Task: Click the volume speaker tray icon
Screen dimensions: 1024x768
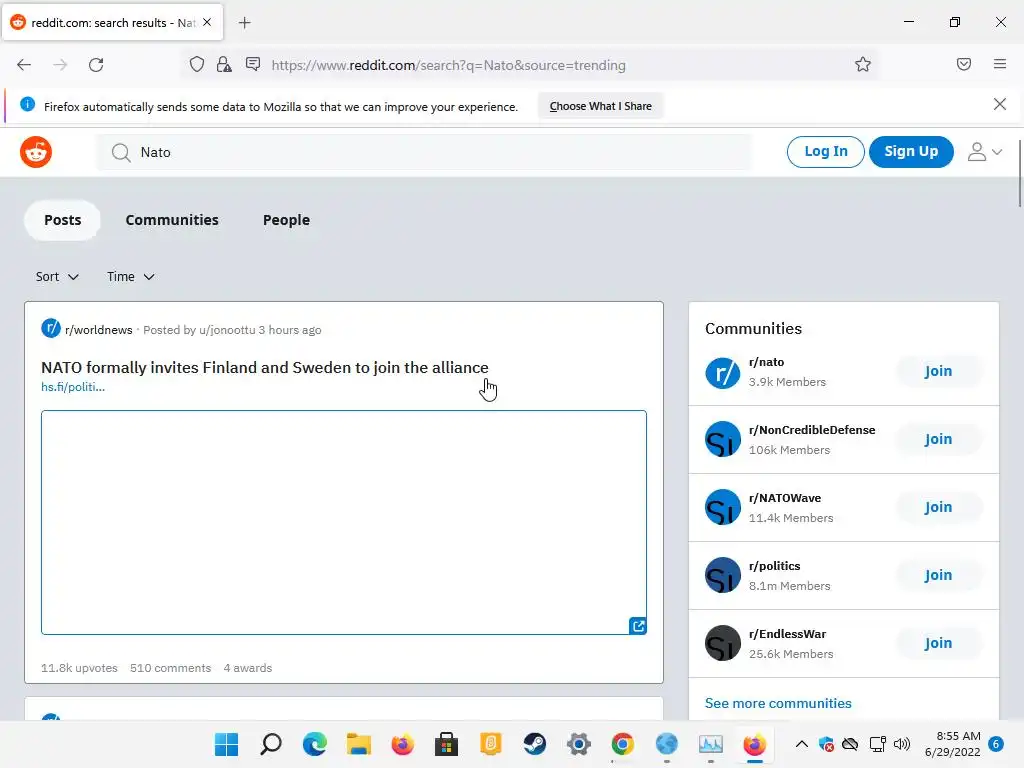Action: click(x=902, y=744)
